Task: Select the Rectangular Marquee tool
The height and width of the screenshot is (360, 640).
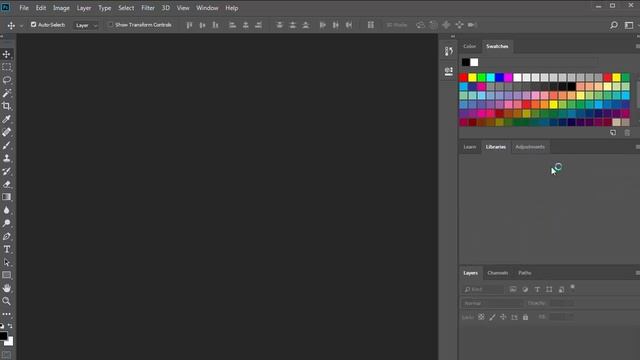Action: 7,67
